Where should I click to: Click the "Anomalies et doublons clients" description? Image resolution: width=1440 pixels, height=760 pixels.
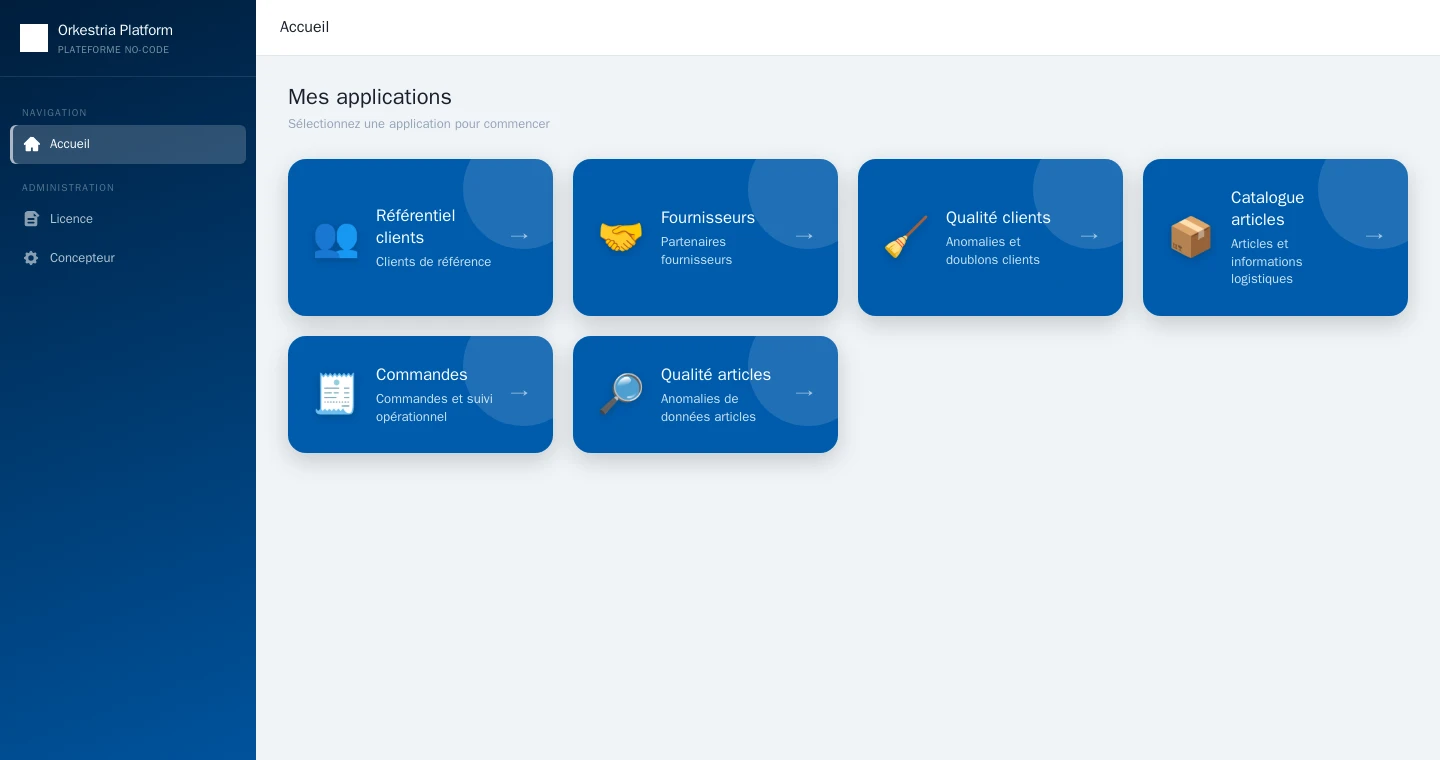993,251
